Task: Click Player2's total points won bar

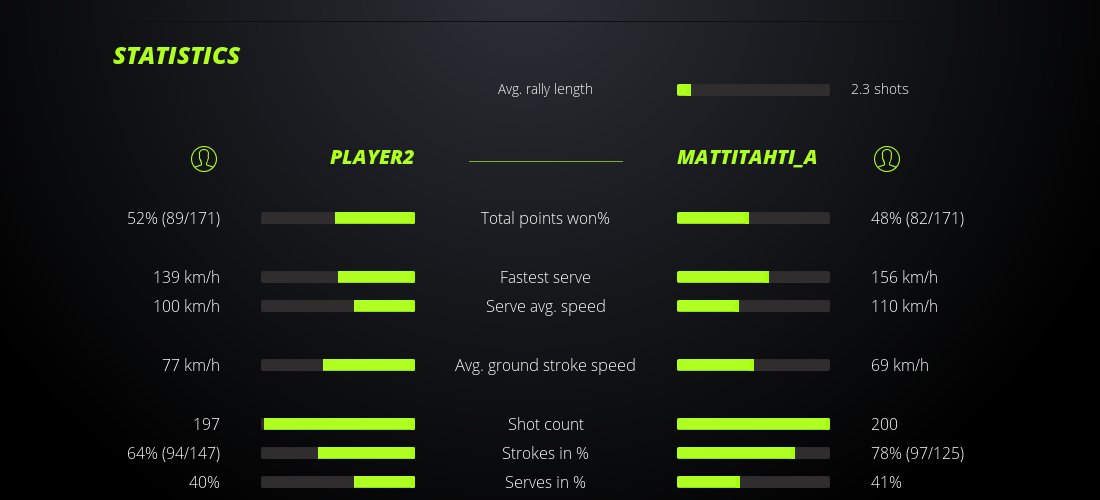Action: [338, 218]
